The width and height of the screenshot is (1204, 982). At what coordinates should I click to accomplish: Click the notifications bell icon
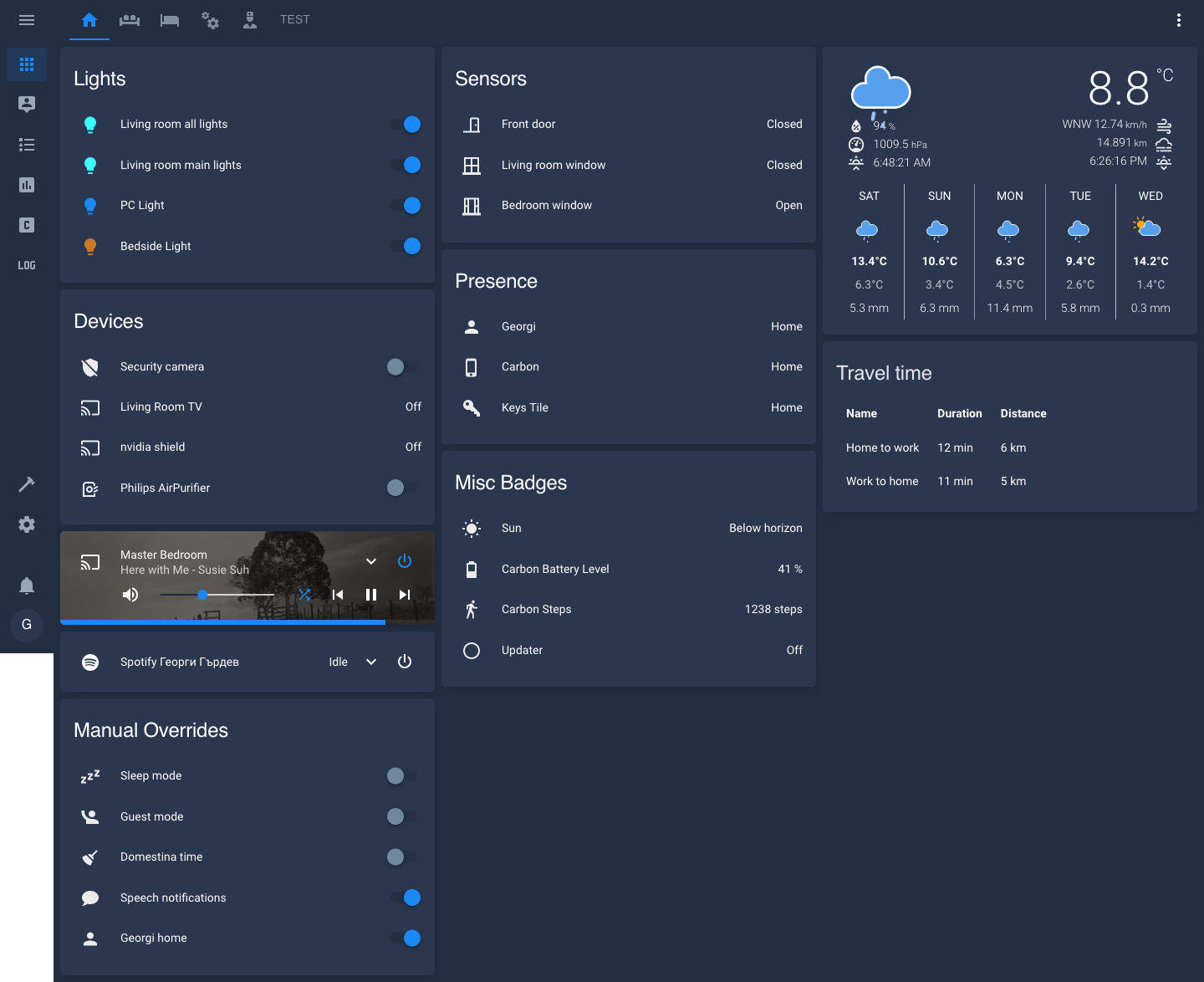(27, 586)
